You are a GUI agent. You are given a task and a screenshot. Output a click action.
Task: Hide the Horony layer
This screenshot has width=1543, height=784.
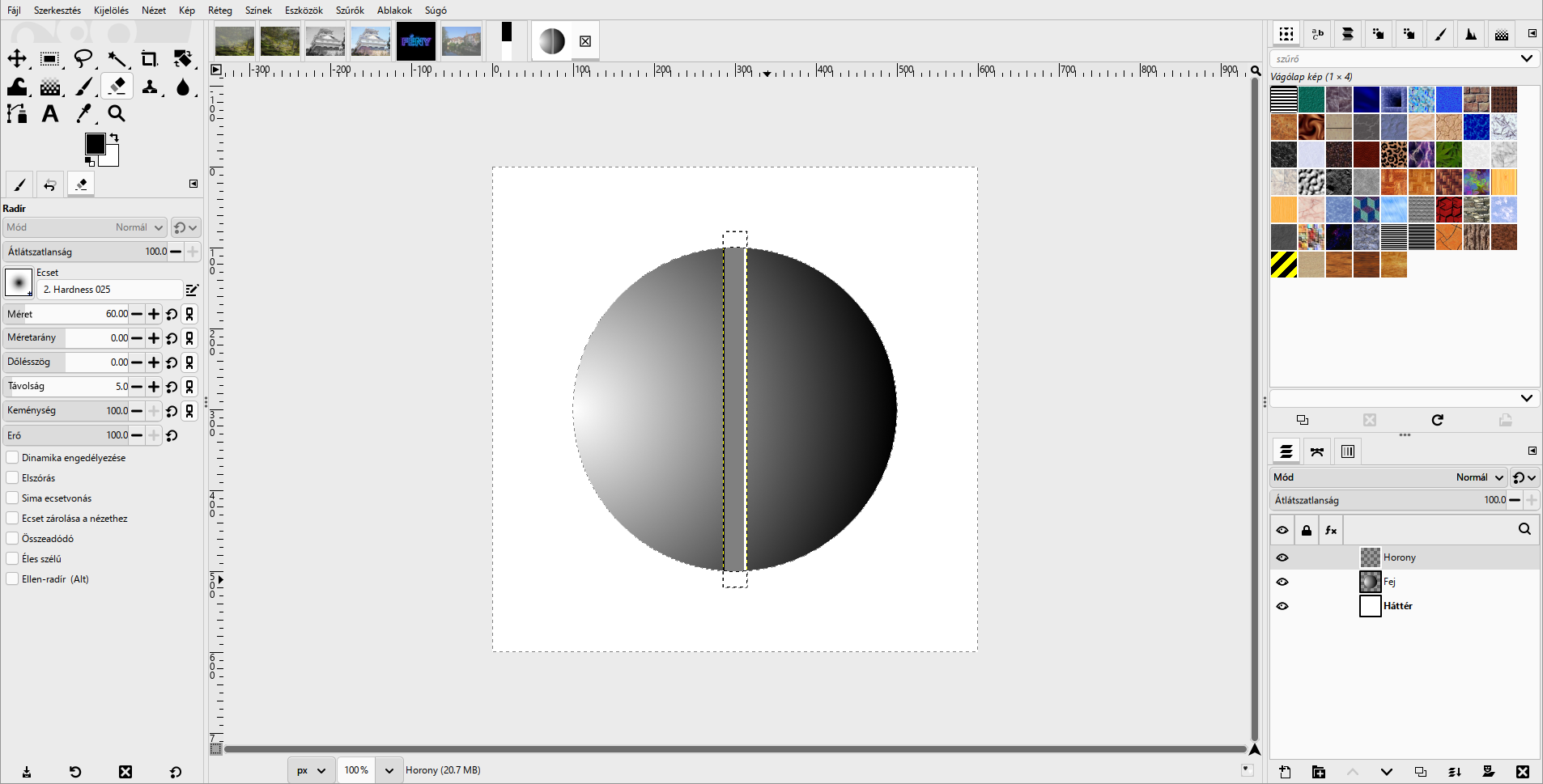[x=1282, y=557]
